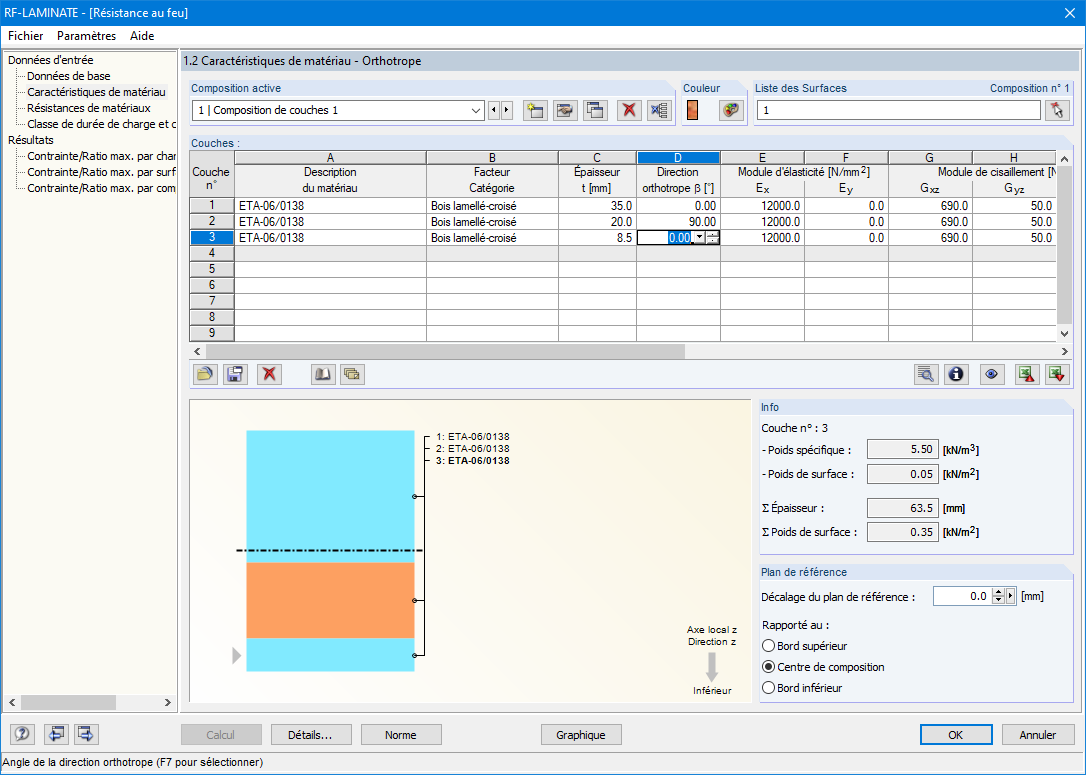This screenshot has height=775, width=1086.
Task: Go to next composition arrow
Action: click(506, 110)
